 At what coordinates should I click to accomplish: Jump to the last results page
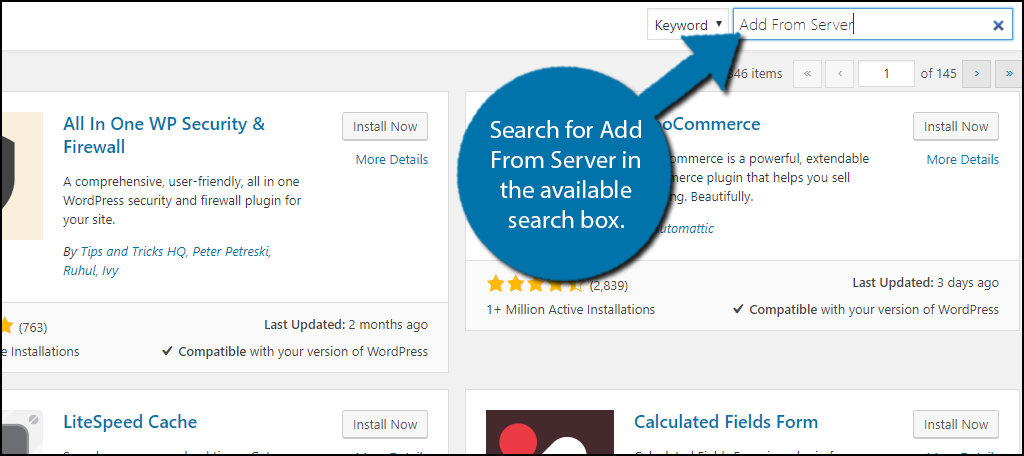(1008, 74)
